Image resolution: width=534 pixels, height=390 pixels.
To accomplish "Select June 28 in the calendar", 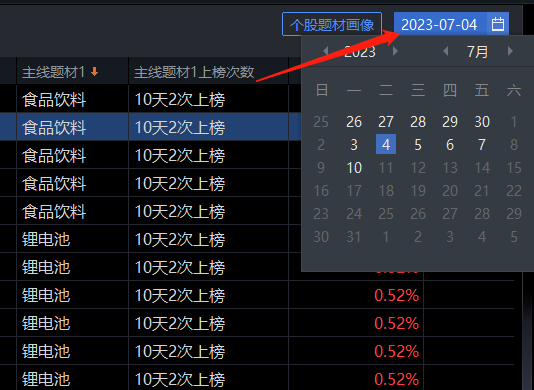I will (x=418, y=122).
